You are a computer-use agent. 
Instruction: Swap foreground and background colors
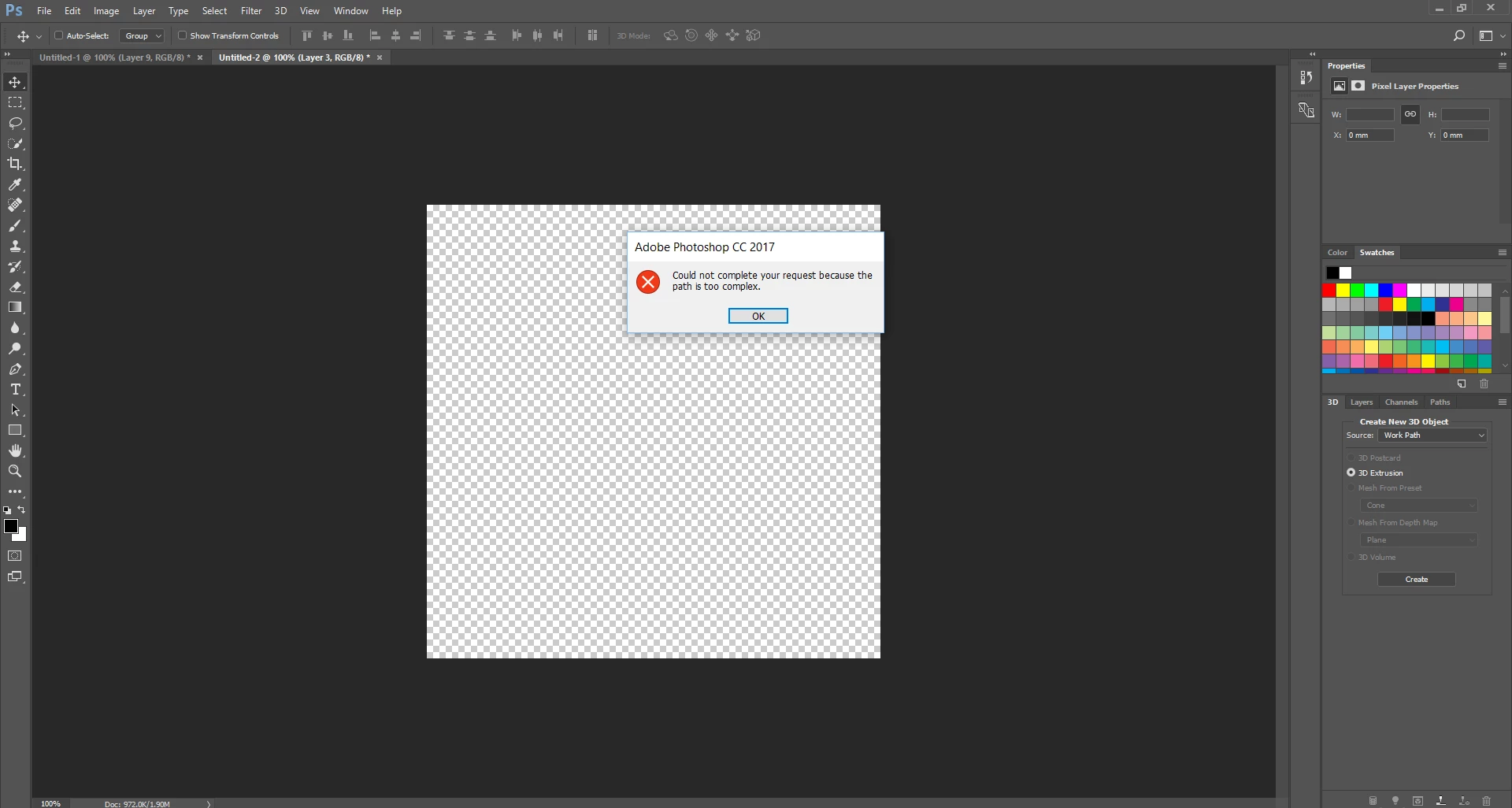pyautogui.click(x=22, y=510)
